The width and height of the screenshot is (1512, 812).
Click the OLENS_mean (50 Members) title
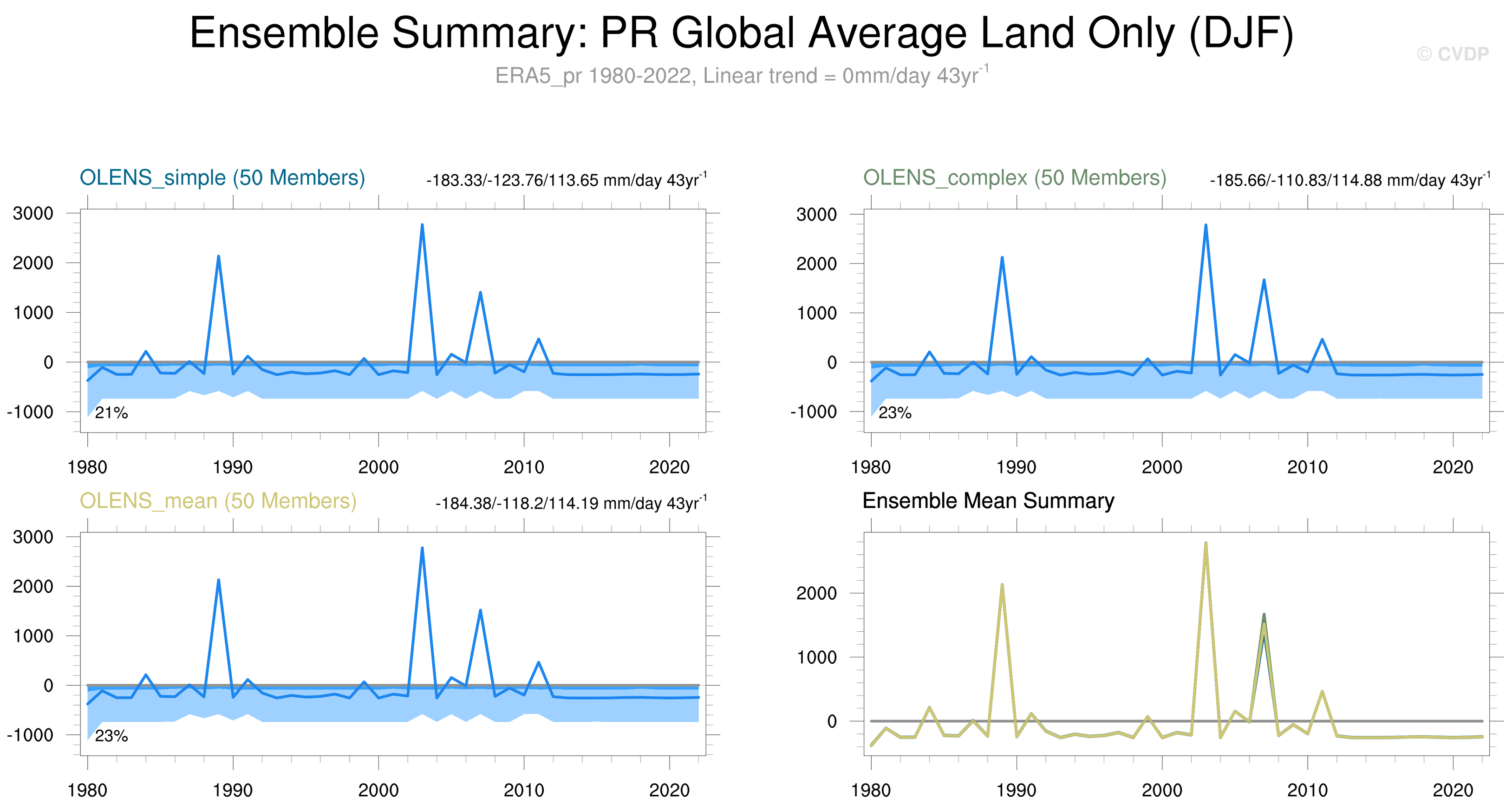pyautogui.click(x=218, y=501)
